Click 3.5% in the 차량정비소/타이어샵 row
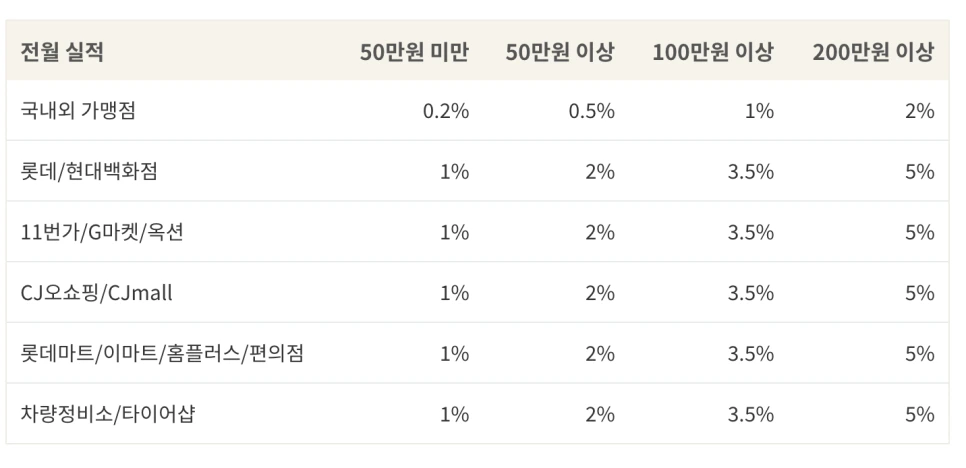This screenshot has width=966, height=468. coord(750,414)
